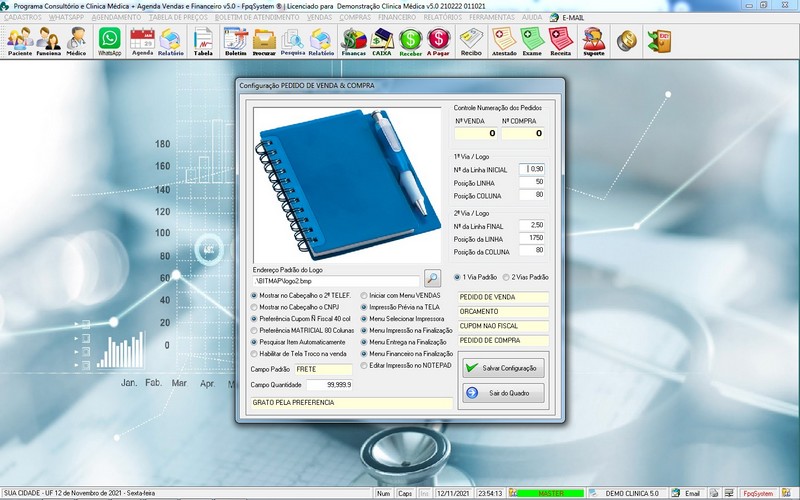Open the Procurar folder icon
This screenshot has height=500, width=800.
[264, 41]
